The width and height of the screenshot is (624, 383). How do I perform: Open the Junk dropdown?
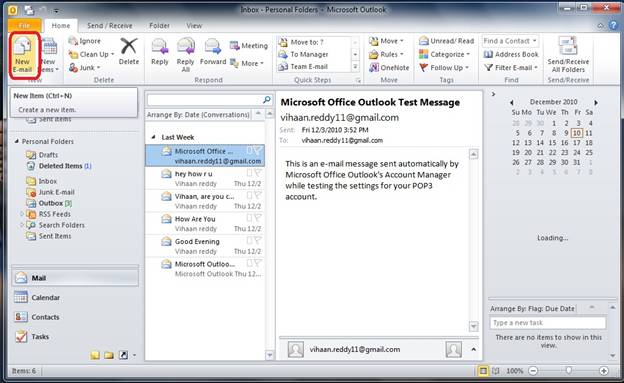pyautogui.click(x=84, y=68)
